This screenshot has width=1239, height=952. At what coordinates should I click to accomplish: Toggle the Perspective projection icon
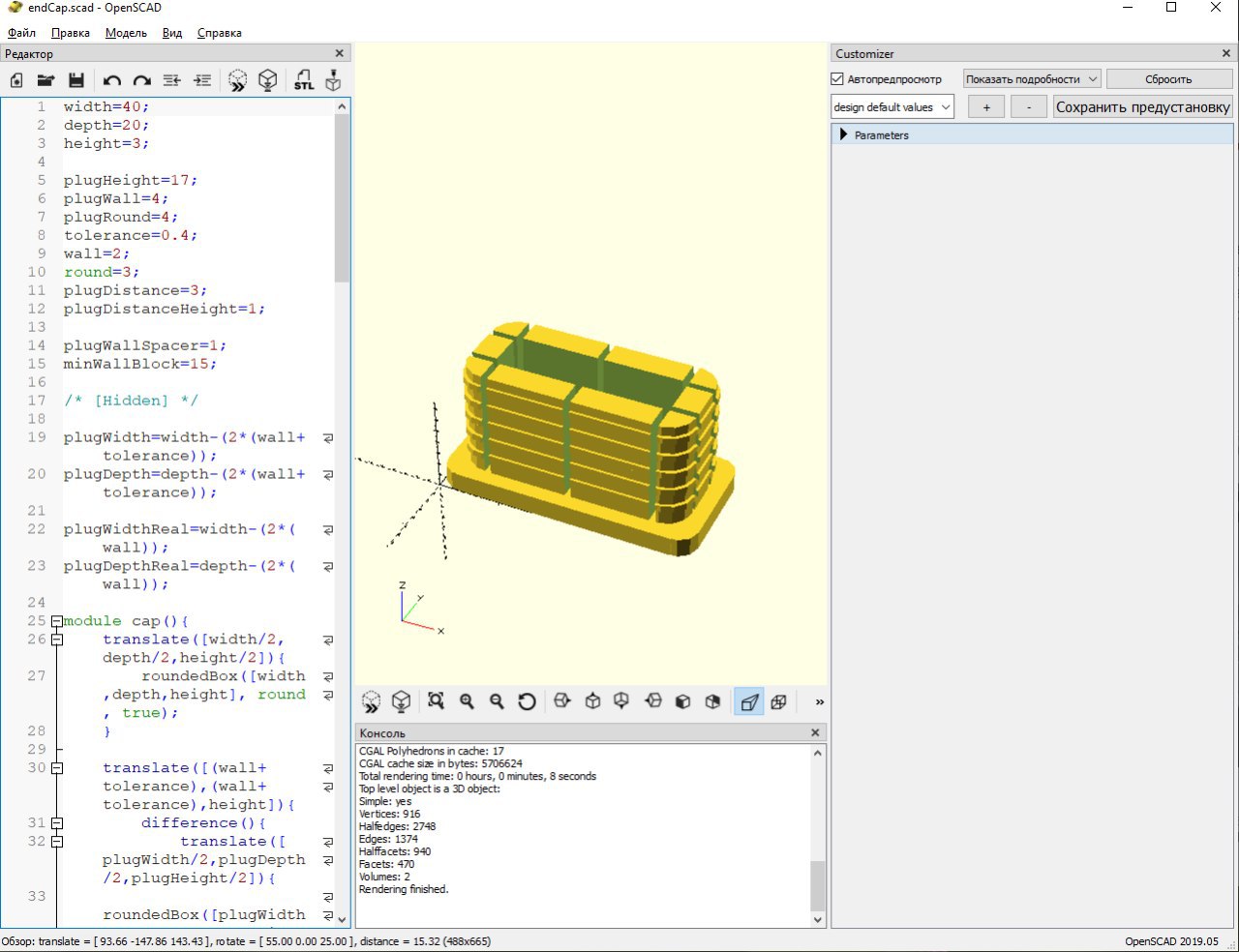749,702
